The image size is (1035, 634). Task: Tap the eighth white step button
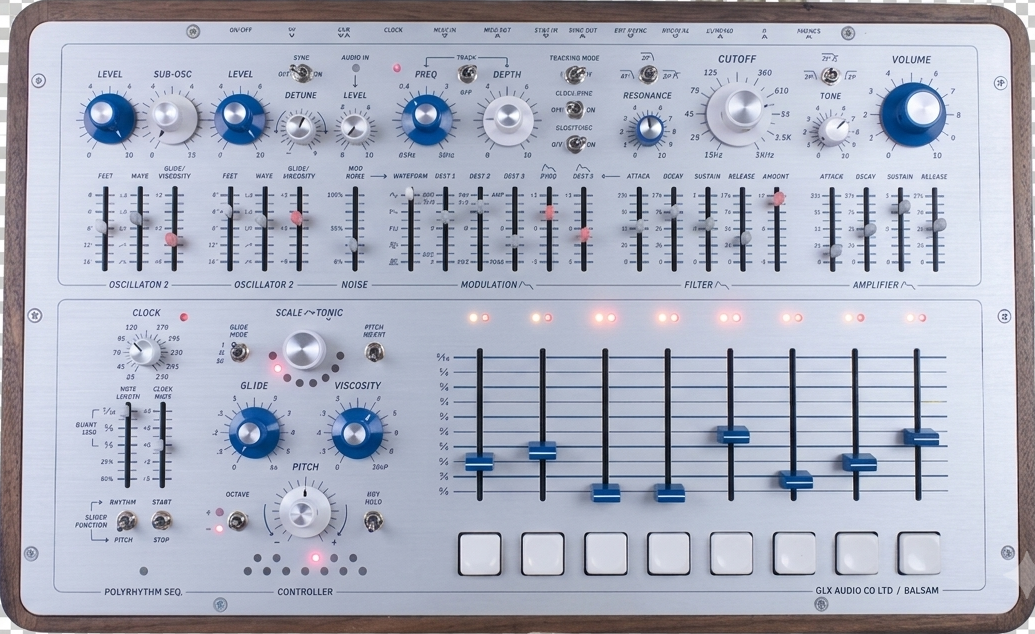click(919, 553)
